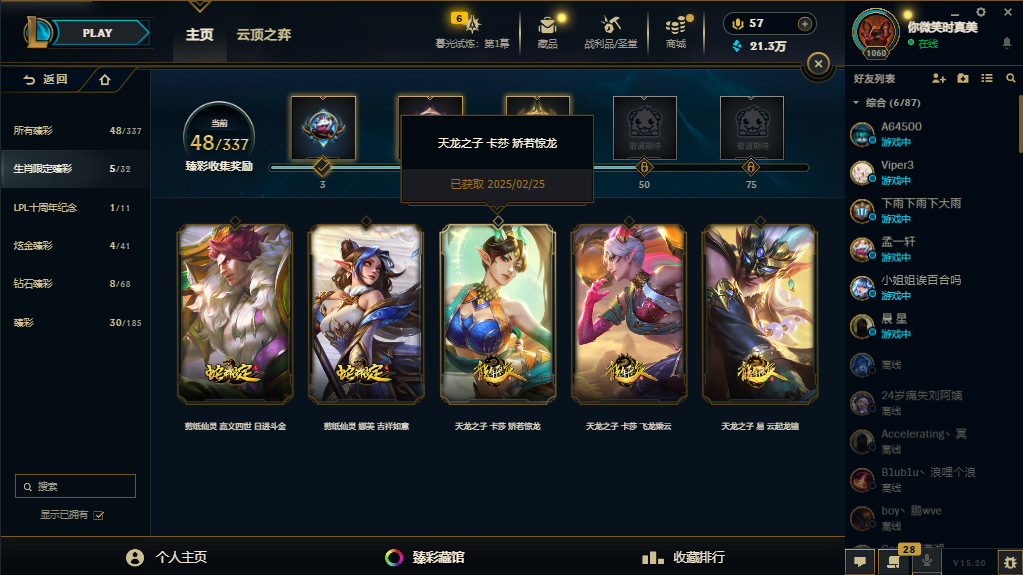This screenshot has height=575, width=1023.
Task: Open the notification bell icon
Action: [x=1007, y=43]
